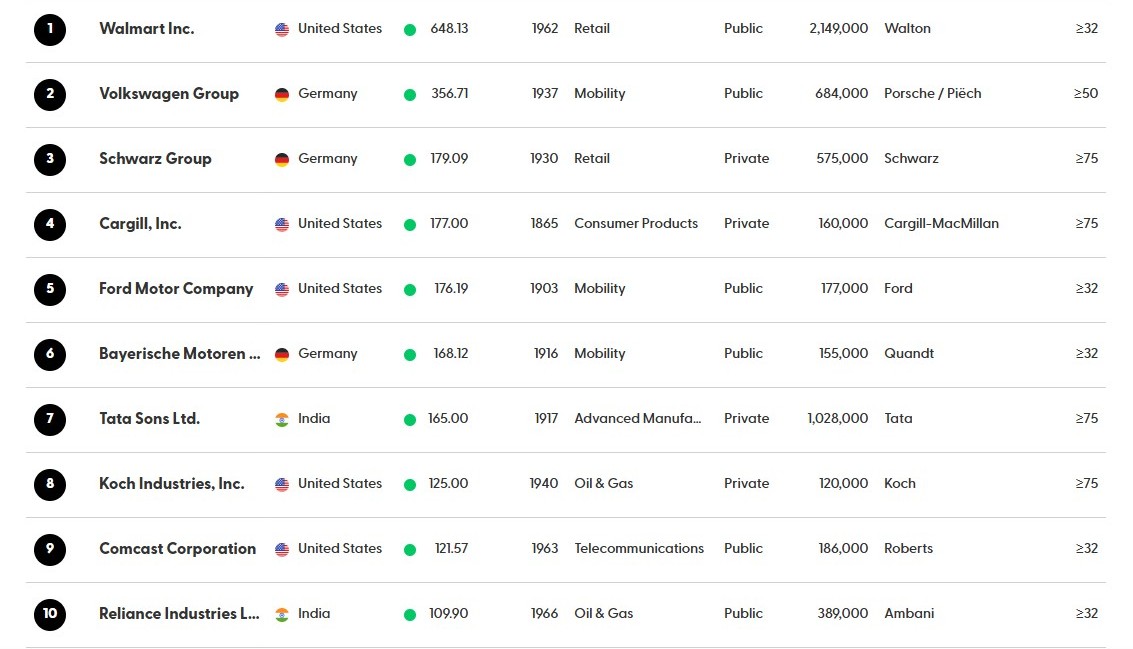Click the rank 5 badge for Ford
The image size is (1133, 649).
[50, 290]
